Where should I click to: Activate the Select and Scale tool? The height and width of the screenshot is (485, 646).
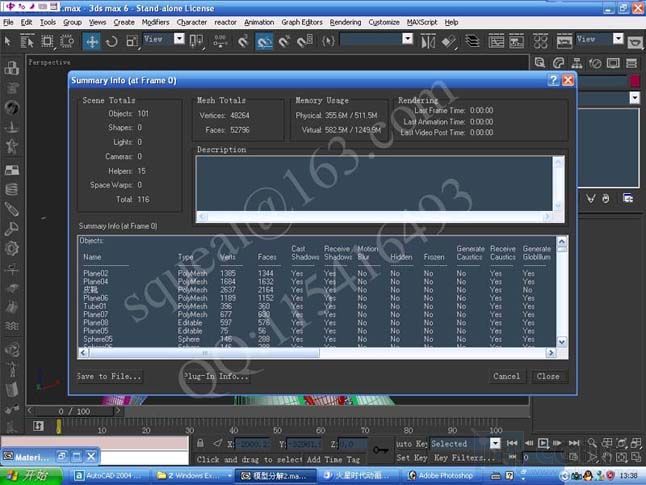click(132, 41)
